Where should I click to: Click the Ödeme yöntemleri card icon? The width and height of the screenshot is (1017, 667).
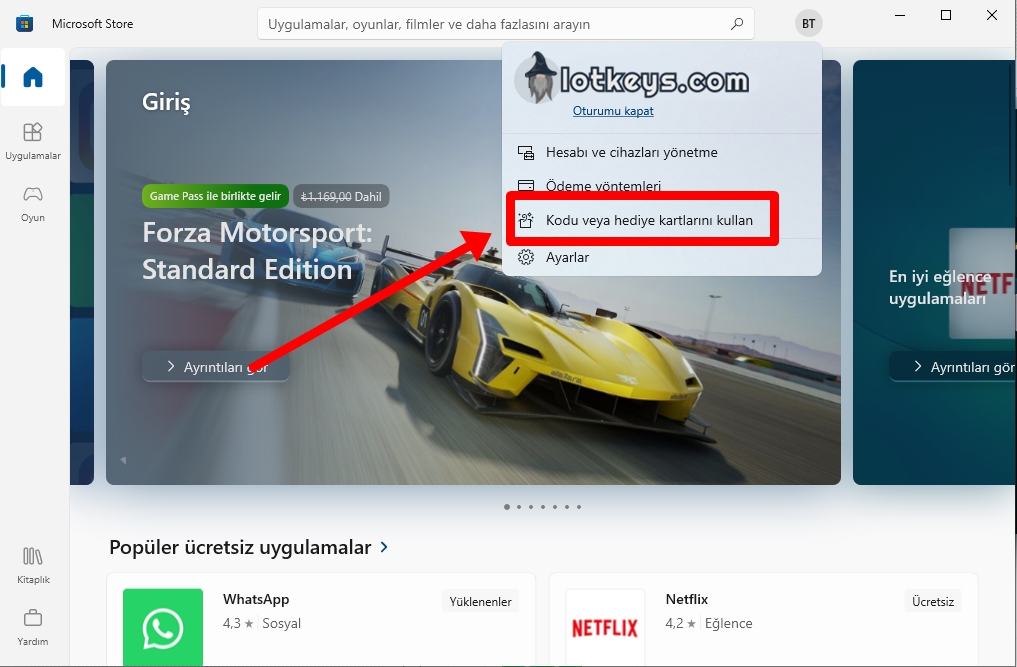(x=526, y=186)
